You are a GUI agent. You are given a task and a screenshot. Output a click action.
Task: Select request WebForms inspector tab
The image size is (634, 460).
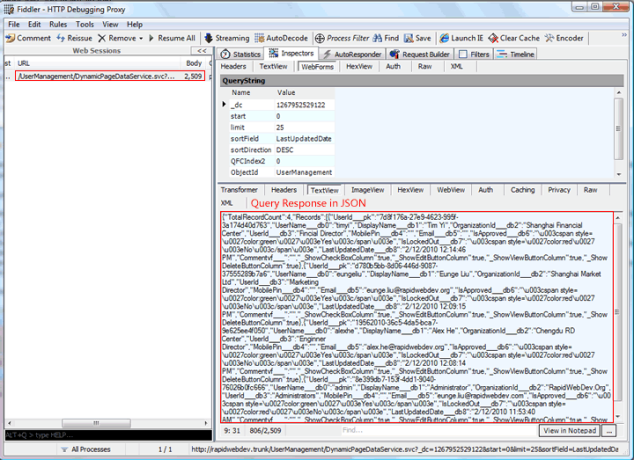click(317, 67)
